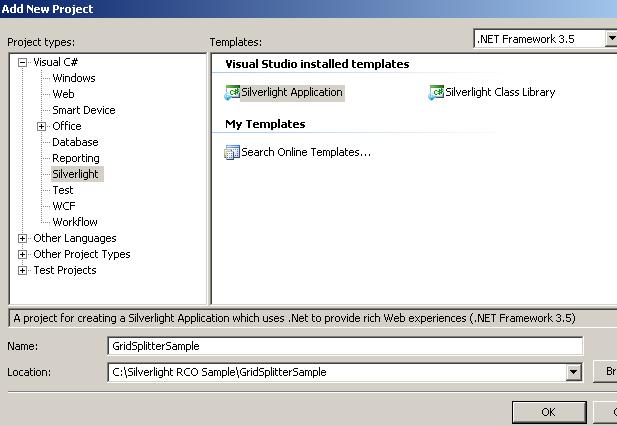Expand the Office tree node

(x=41, y=126)
